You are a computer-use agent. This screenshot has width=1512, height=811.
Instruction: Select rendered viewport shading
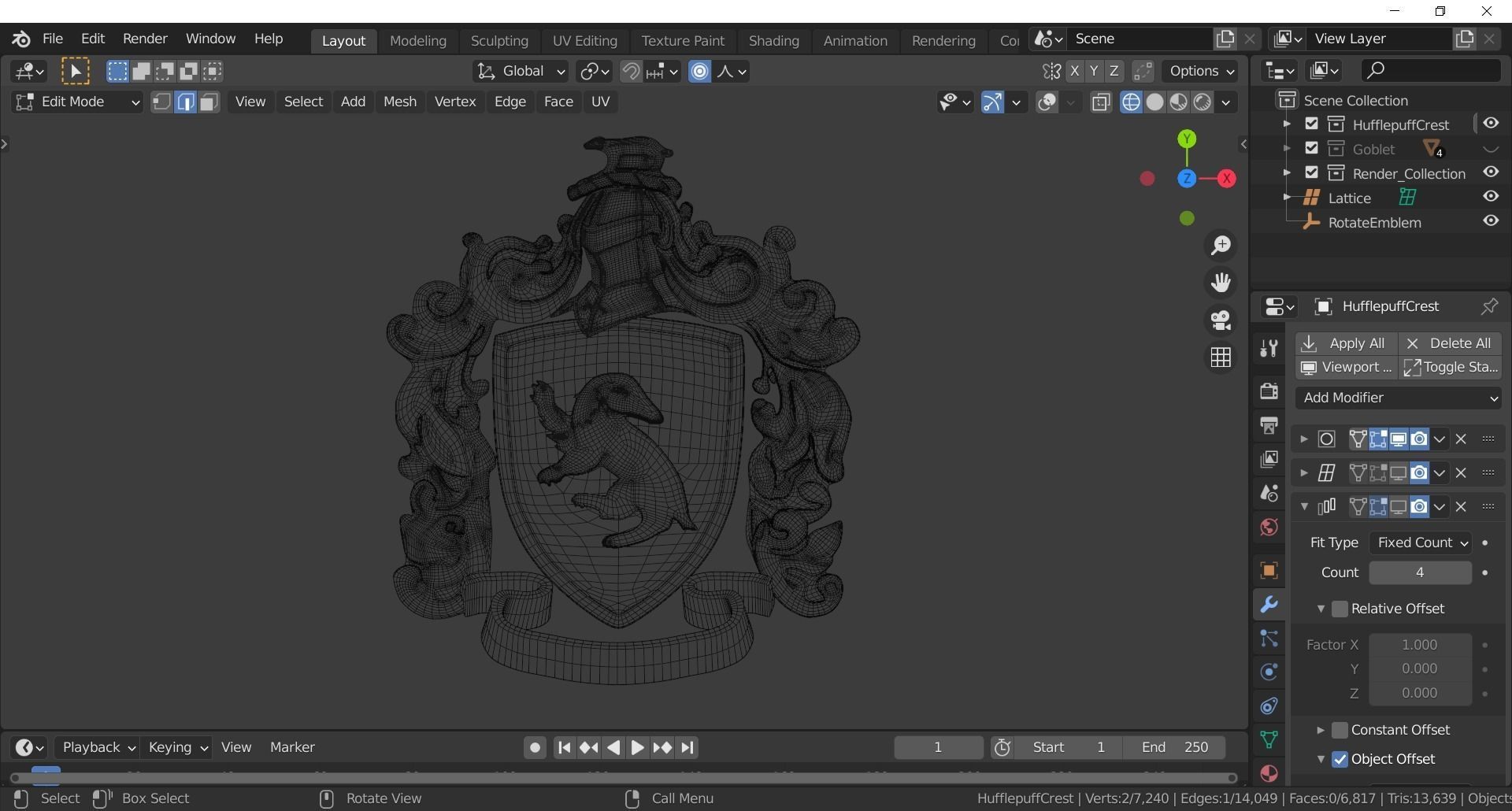coord(1202,102)
